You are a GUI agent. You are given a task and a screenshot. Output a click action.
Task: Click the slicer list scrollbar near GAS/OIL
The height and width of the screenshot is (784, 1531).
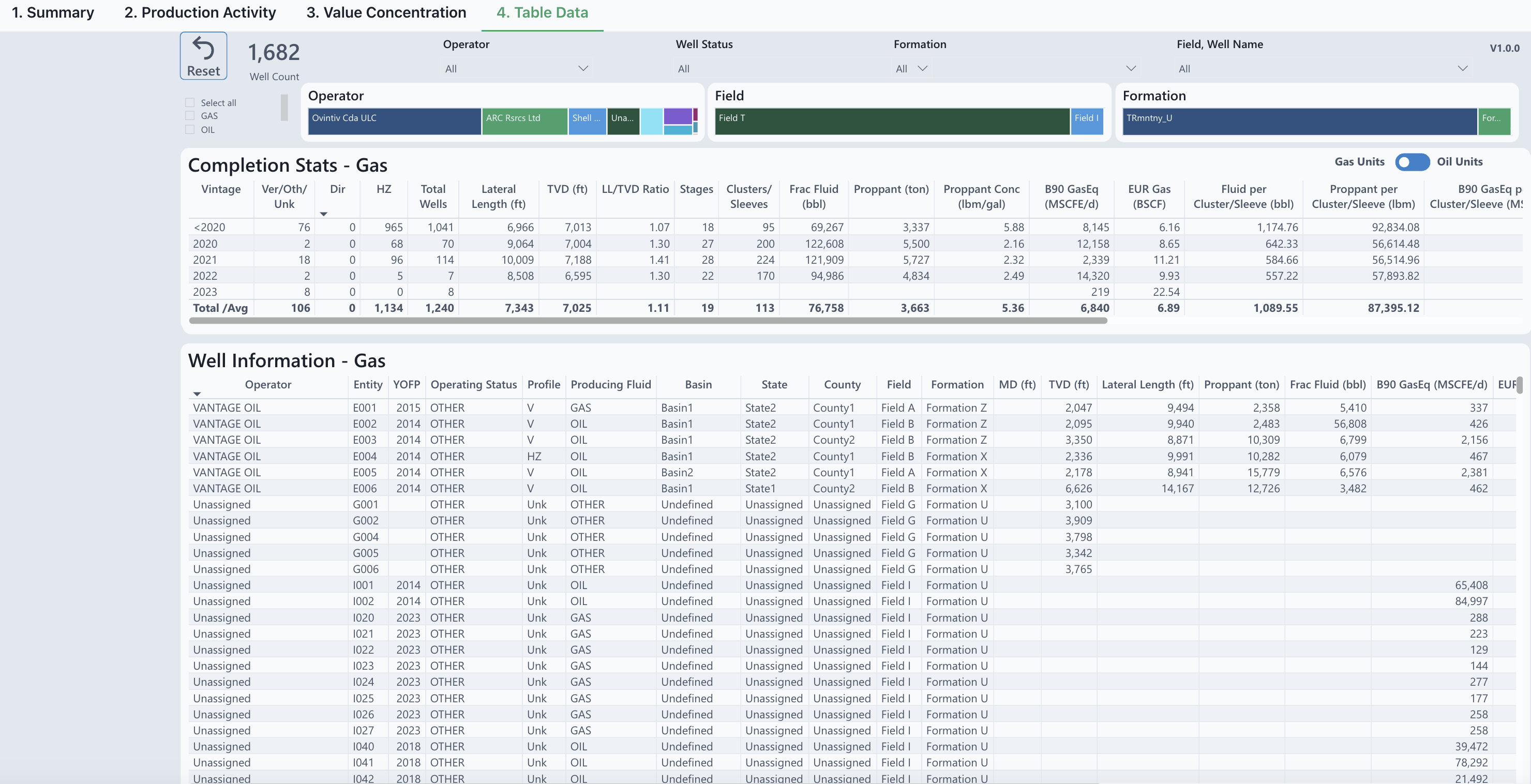click(284, 108)
